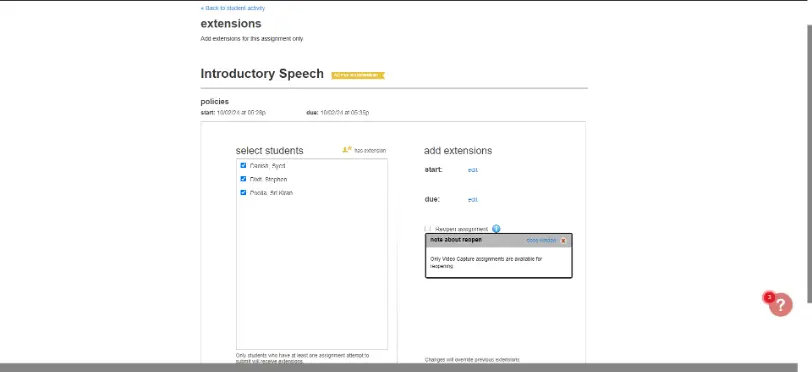
Task: Open the reopen assignment info icon
Action: [496, 228]
